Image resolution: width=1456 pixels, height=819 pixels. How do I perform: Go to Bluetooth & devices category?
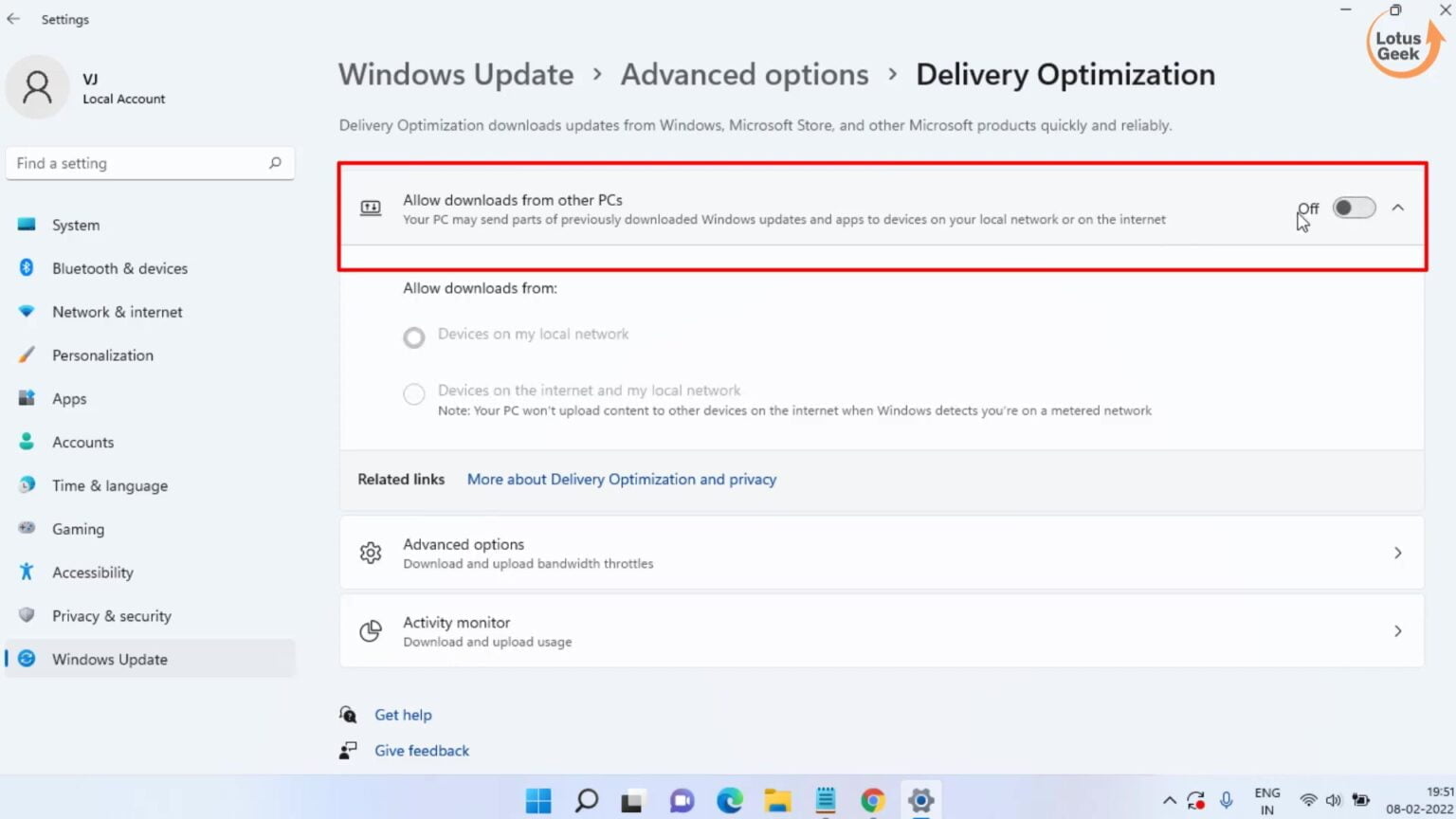click(x=152, y=268)
